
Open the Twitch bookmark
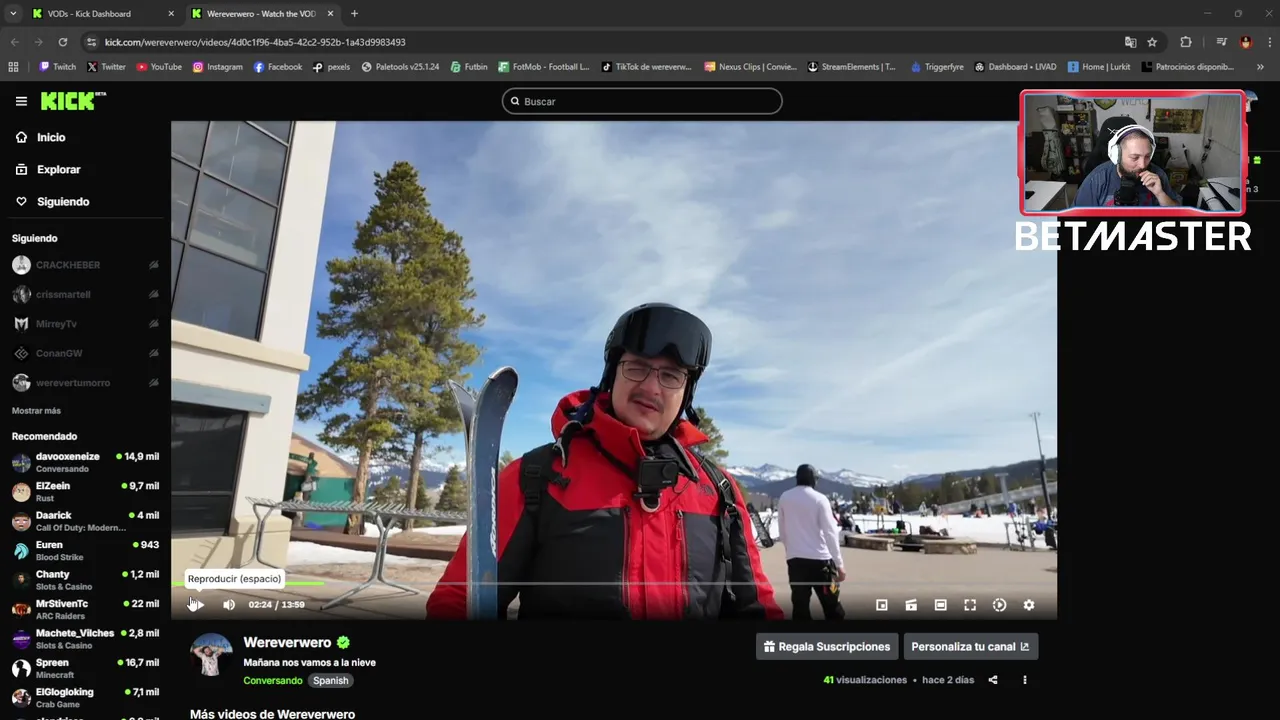coord(58,67)
